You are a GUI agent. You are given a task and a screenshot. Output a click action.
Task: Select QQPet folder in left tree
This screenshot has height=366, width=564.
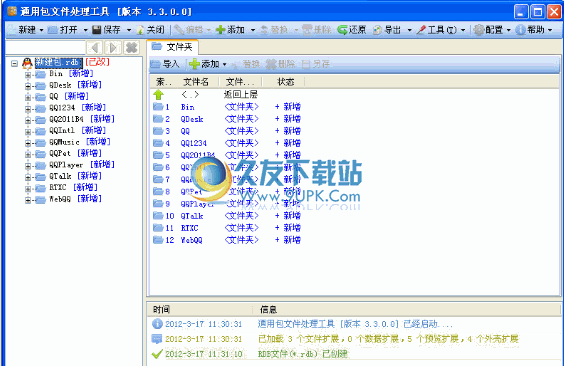[x=60, y=153]
